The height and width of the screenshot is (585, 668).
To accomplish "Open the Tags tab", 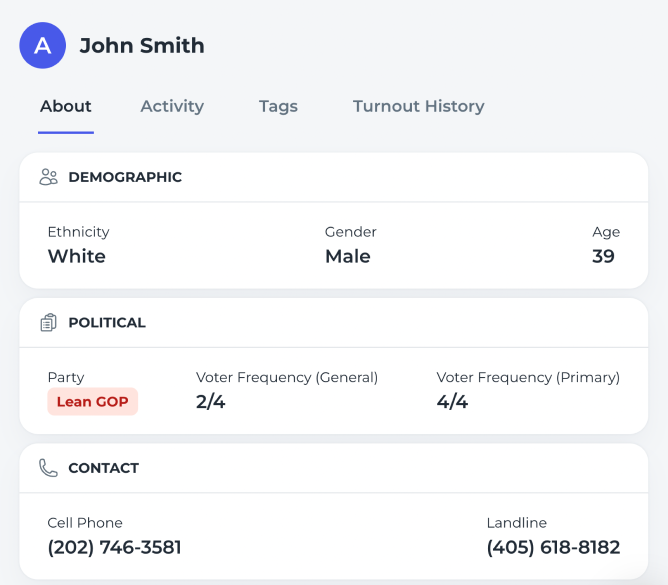I will [278, 106].
